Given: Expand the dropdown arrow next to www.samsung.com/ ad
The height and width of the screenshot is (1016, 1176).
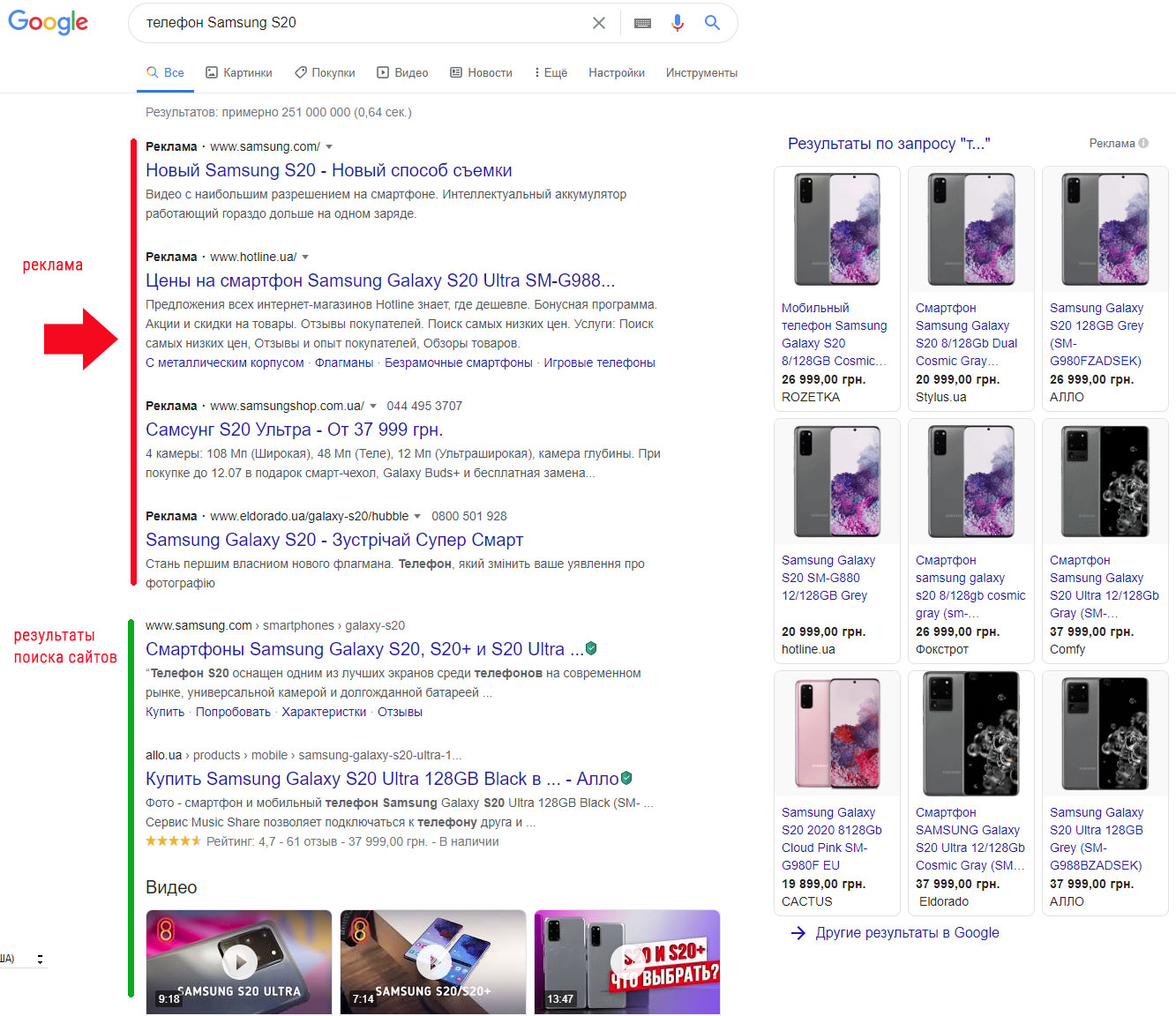Looking at the screenshot, I should coord(329,146).
